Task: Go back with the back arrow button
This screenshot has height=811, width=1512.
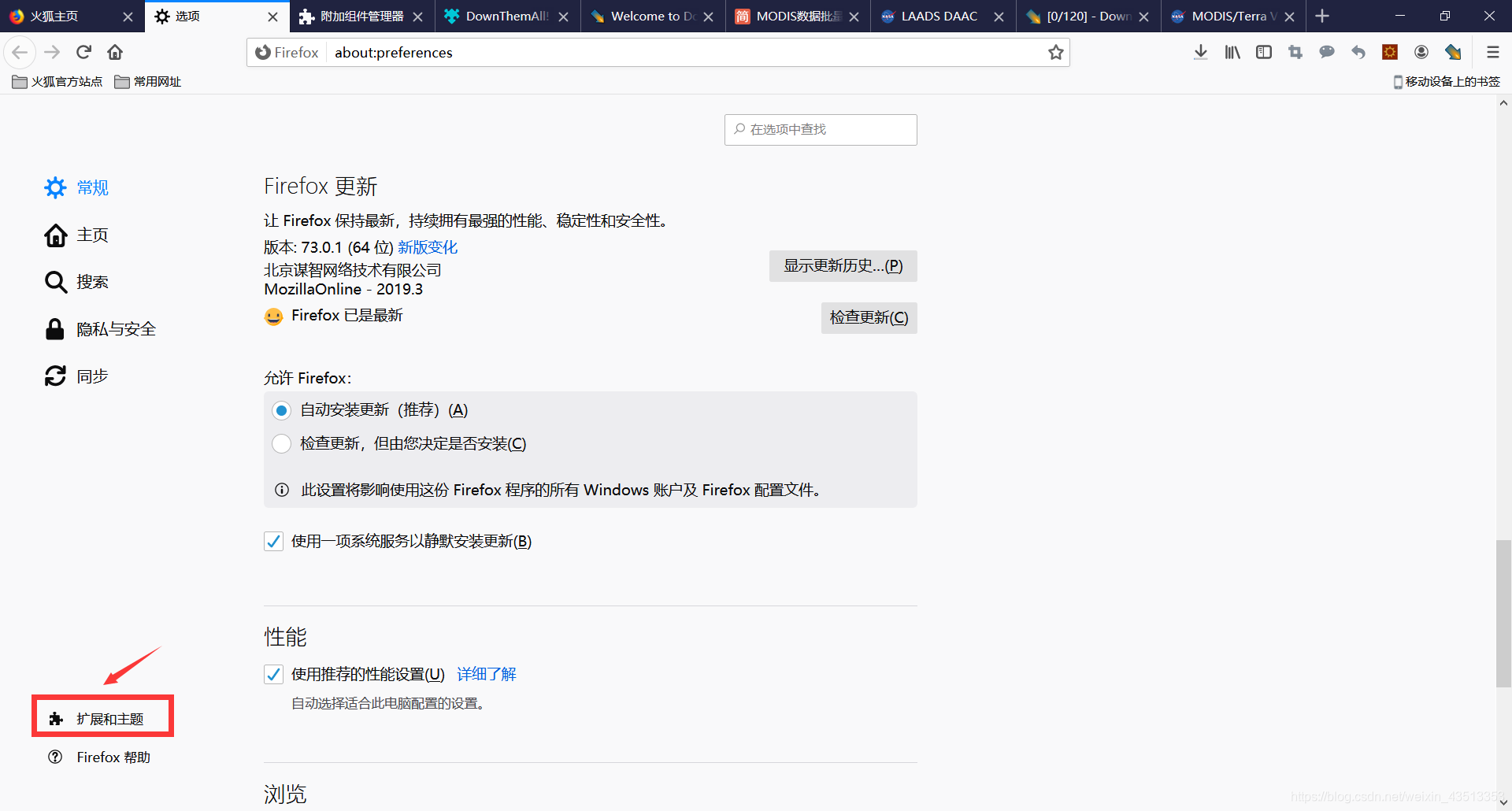Action: coord(20,52)
